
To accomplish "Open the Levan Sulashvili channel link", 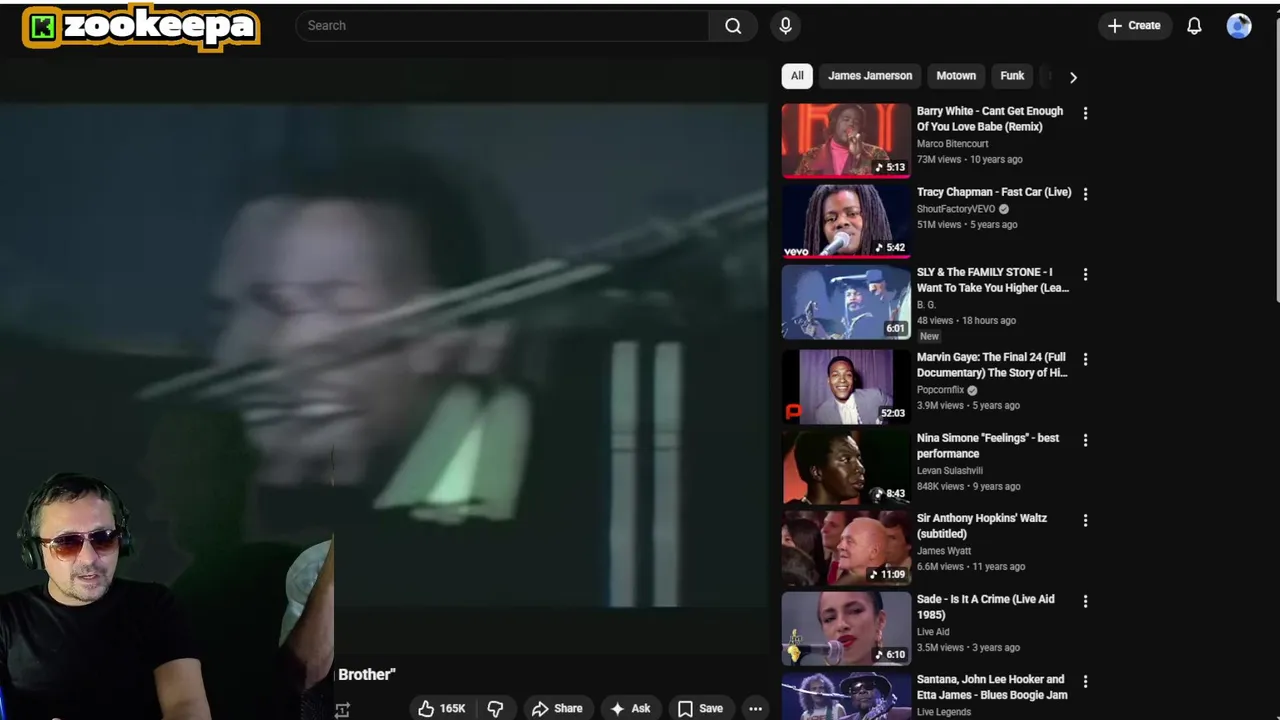I will 950,471.
